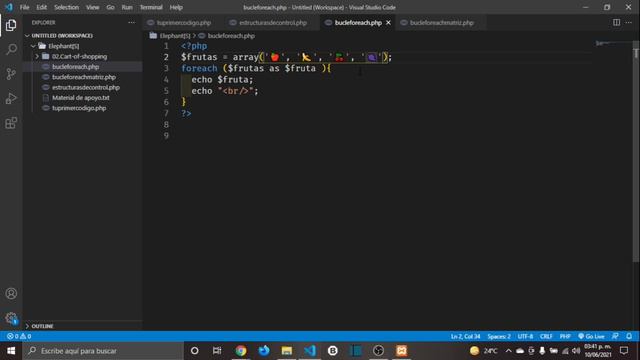Screen dimensions: 640x360
Task: Open the Help menu
Action: [176, 7]
